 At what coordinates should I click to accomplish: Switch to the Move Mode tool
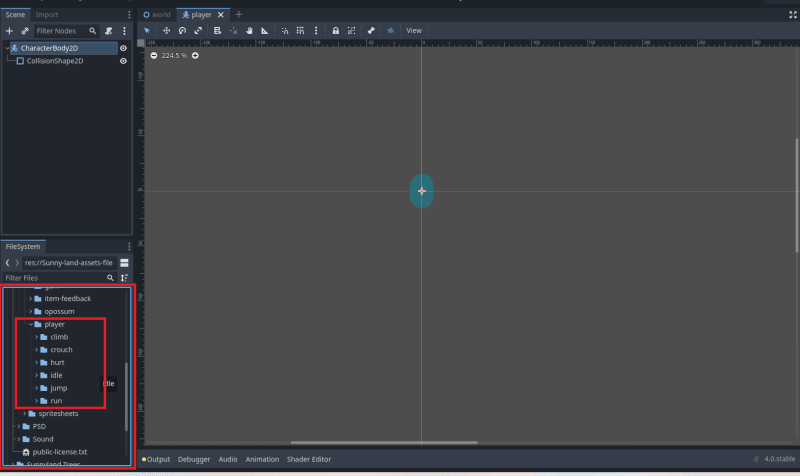pos(166,31)
